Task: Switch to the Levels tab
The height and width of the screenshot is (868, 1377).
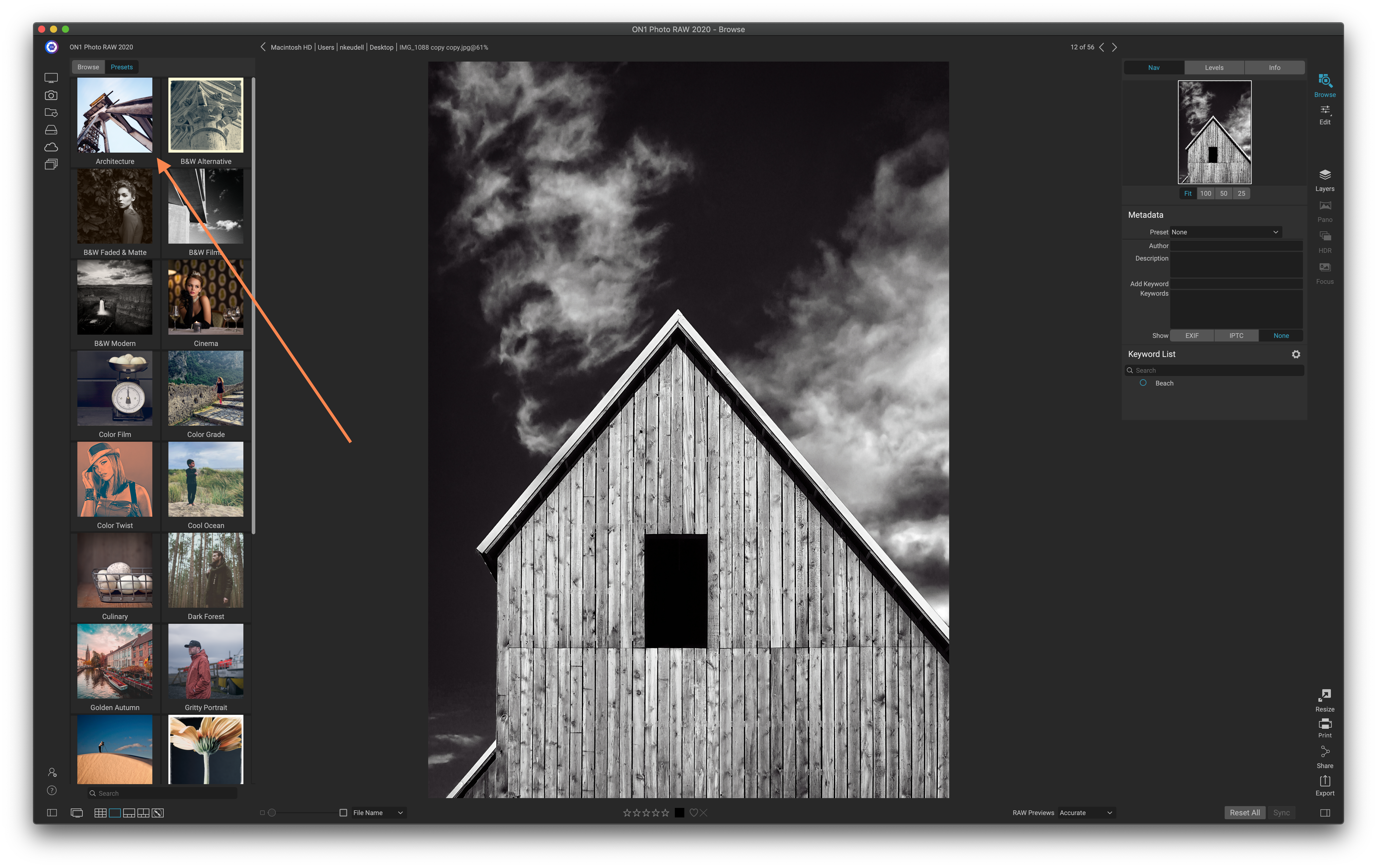Action: [x=1214, y=68]
